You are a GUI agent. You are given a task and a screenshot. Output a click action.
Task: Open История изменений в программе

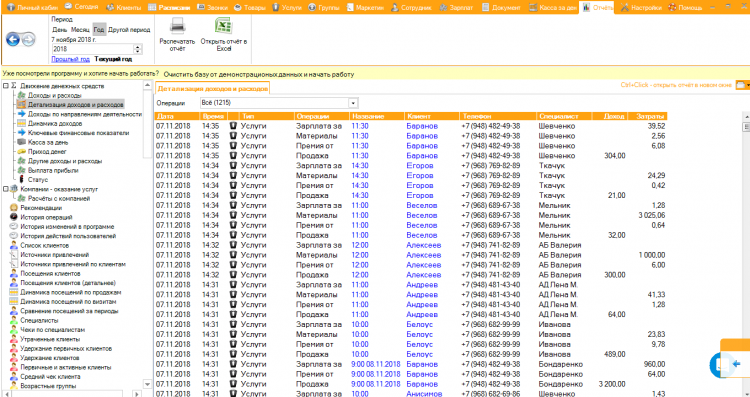[67, 226]
